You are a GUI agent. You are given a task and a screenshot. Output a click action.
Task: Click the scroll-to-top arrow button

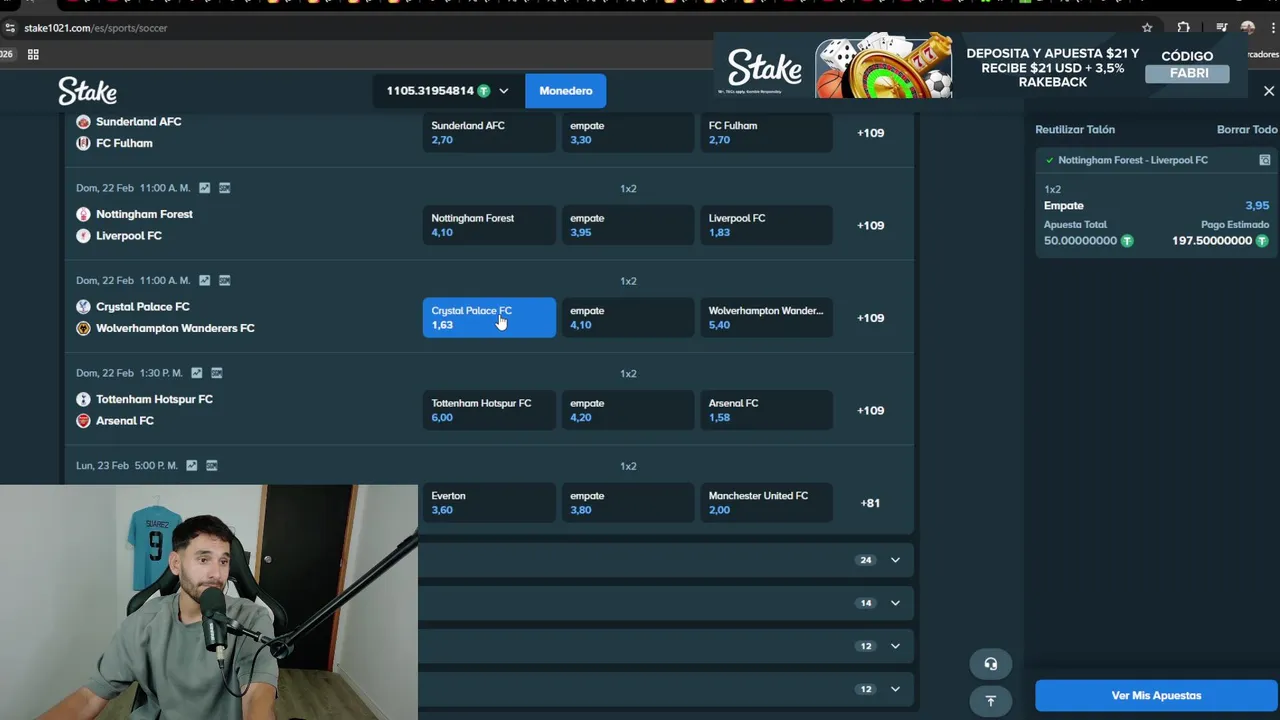click(x=990, y=701)
